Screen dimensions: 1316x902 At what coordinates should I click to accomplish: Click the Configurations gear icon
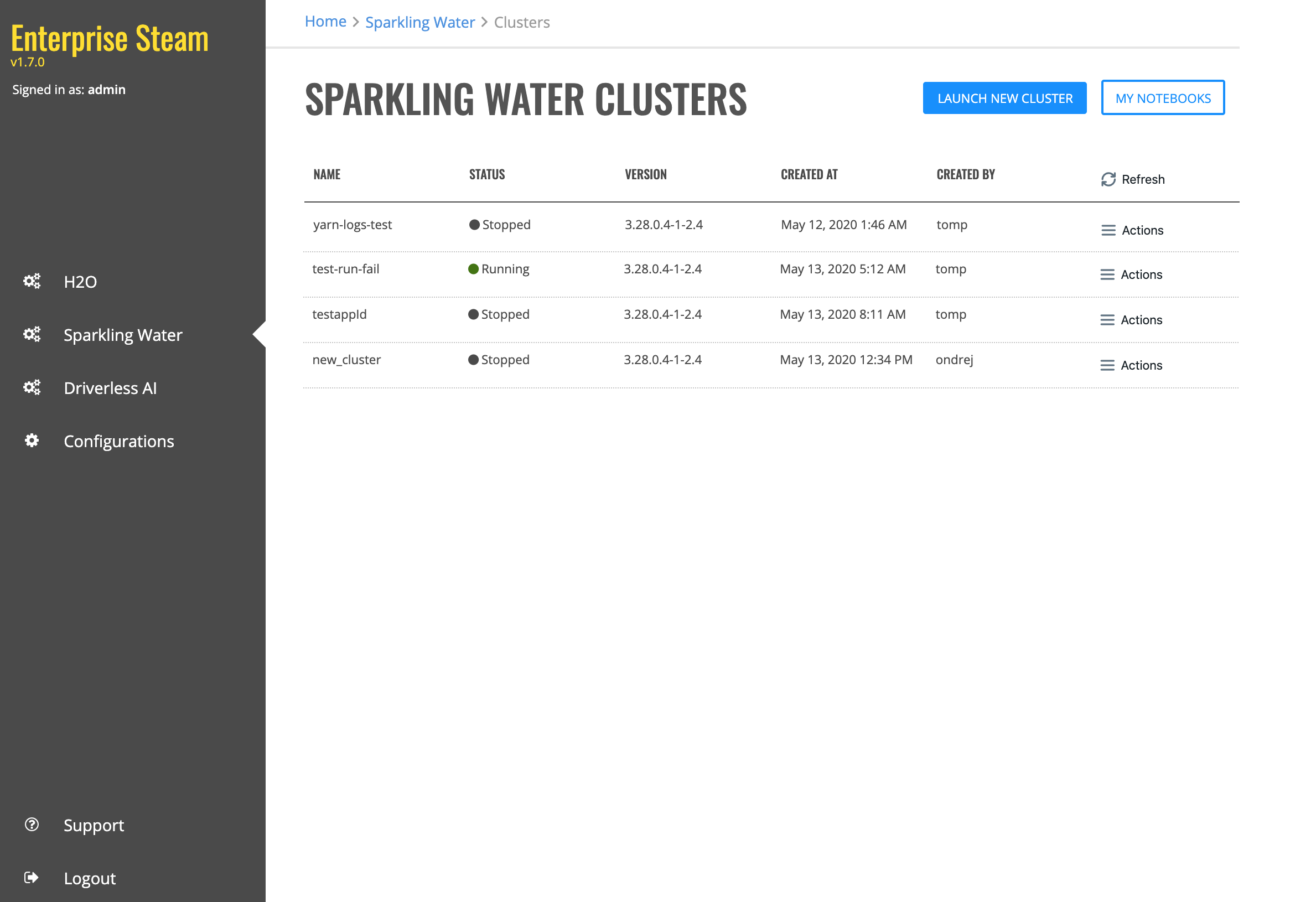pyautogui.click(x=32, y=440)
